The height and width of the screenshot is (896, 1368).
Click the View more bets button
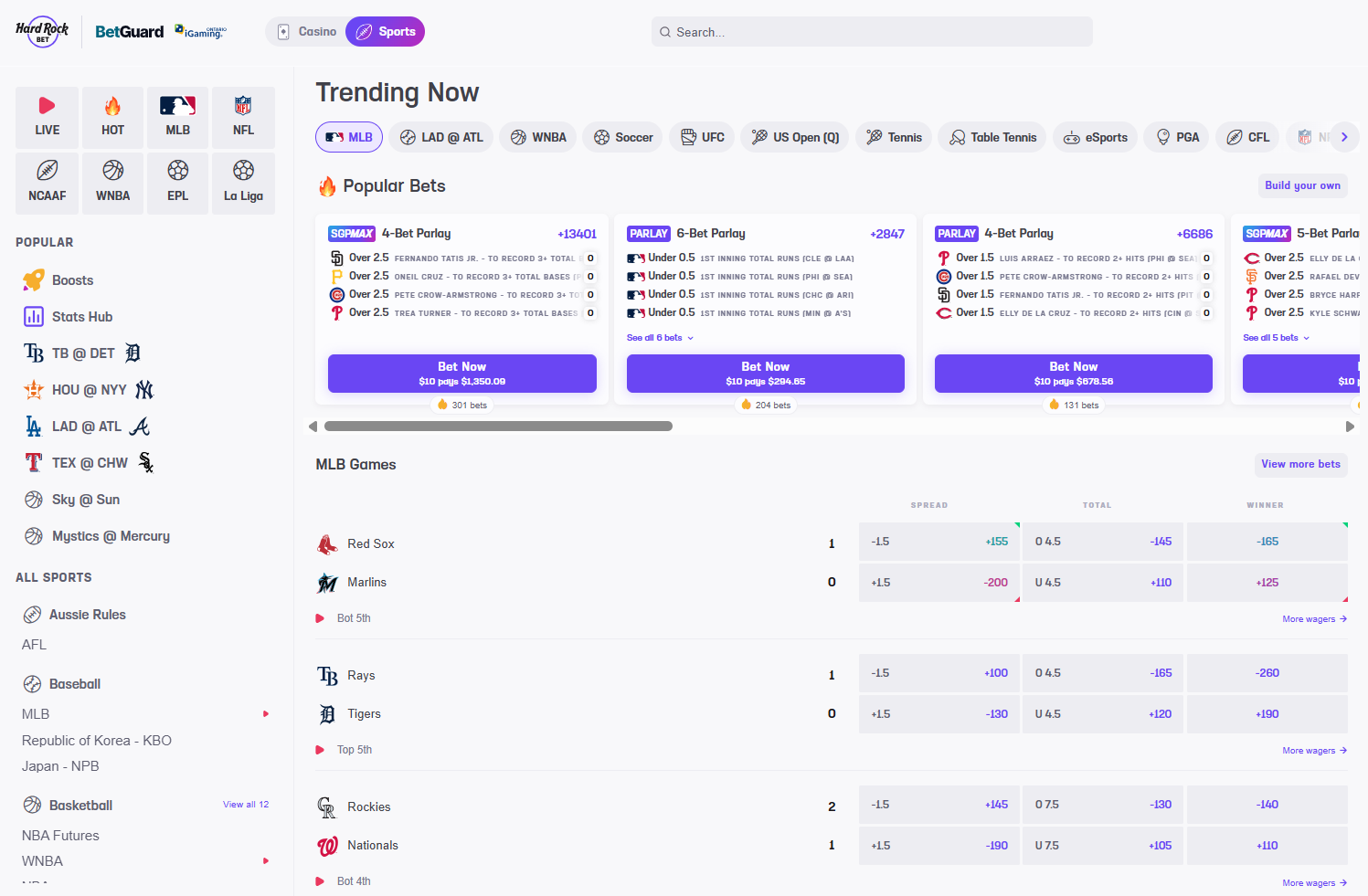(1300, 464)
